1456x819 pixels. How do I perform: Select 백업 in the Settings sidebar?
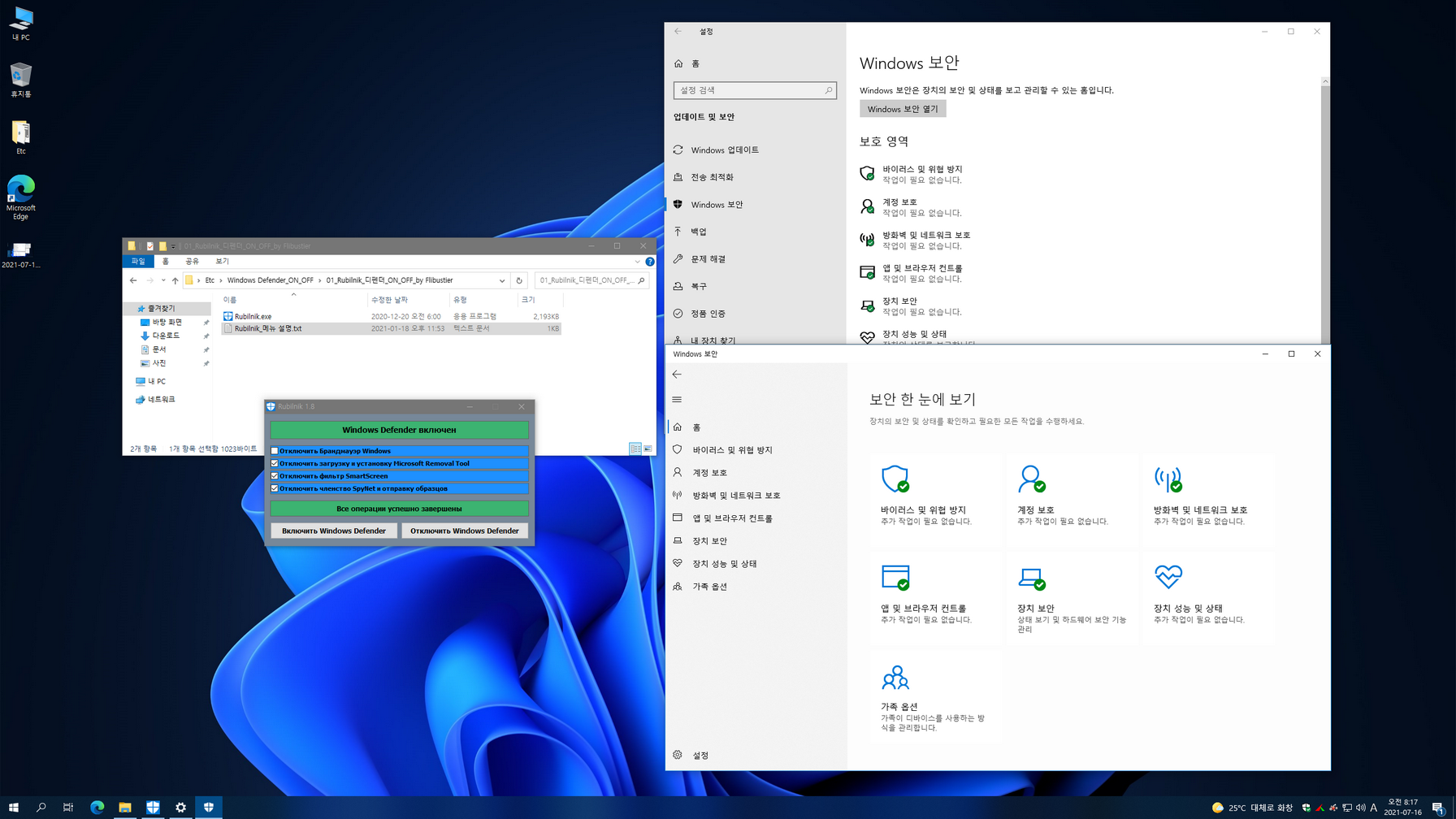756,232
